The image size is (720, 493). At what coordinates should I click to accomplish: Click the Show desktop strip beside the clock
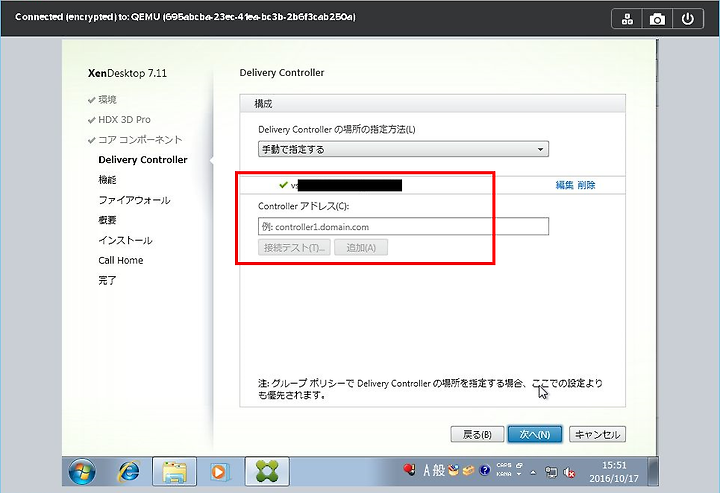pyautogui.click(x=653, y=471)
